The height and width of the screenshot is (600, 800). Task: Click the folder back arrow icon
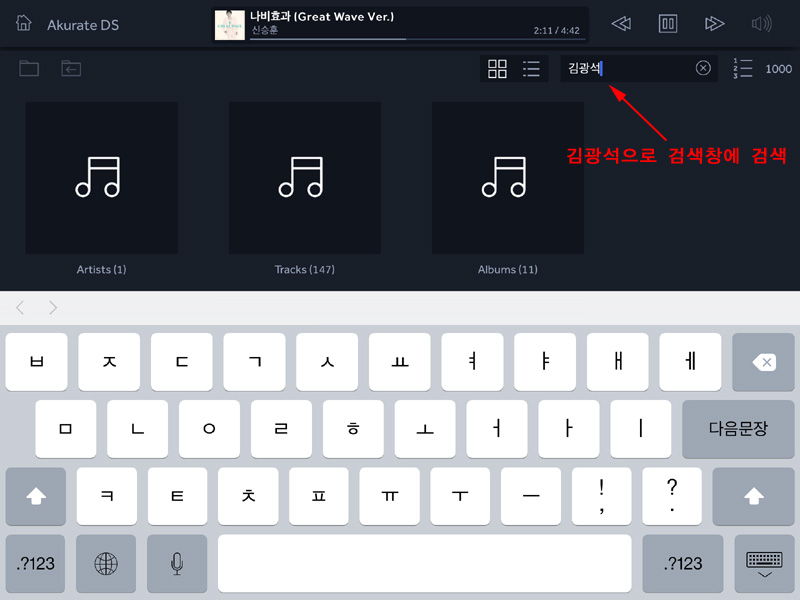click(71, 68)
